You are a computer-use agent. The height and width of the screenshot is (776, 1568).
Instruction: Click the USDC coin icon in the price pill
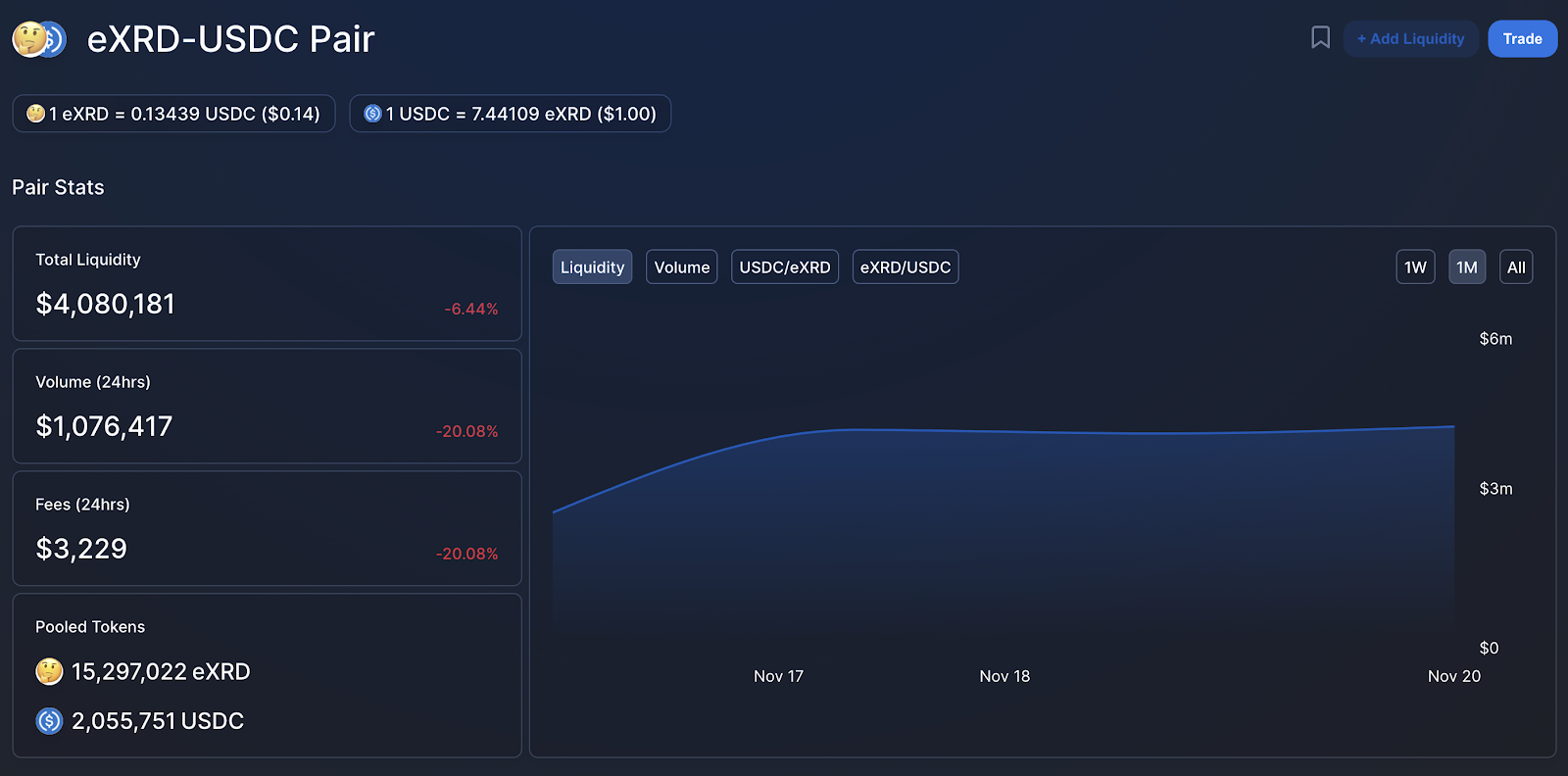(372, 114)
